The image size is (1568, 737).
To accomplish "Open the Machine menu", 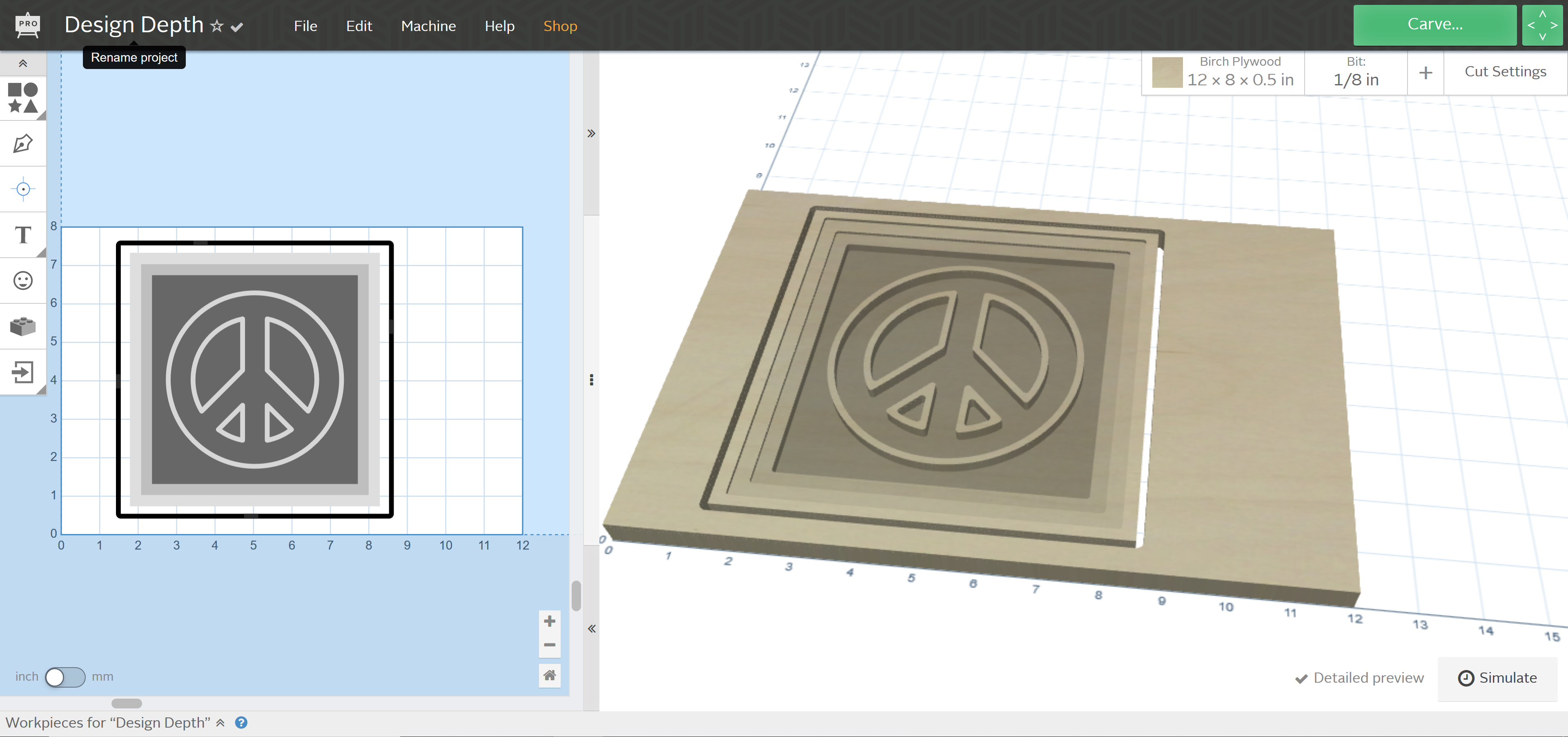I will pyautogui.click(x=428, y=26).
